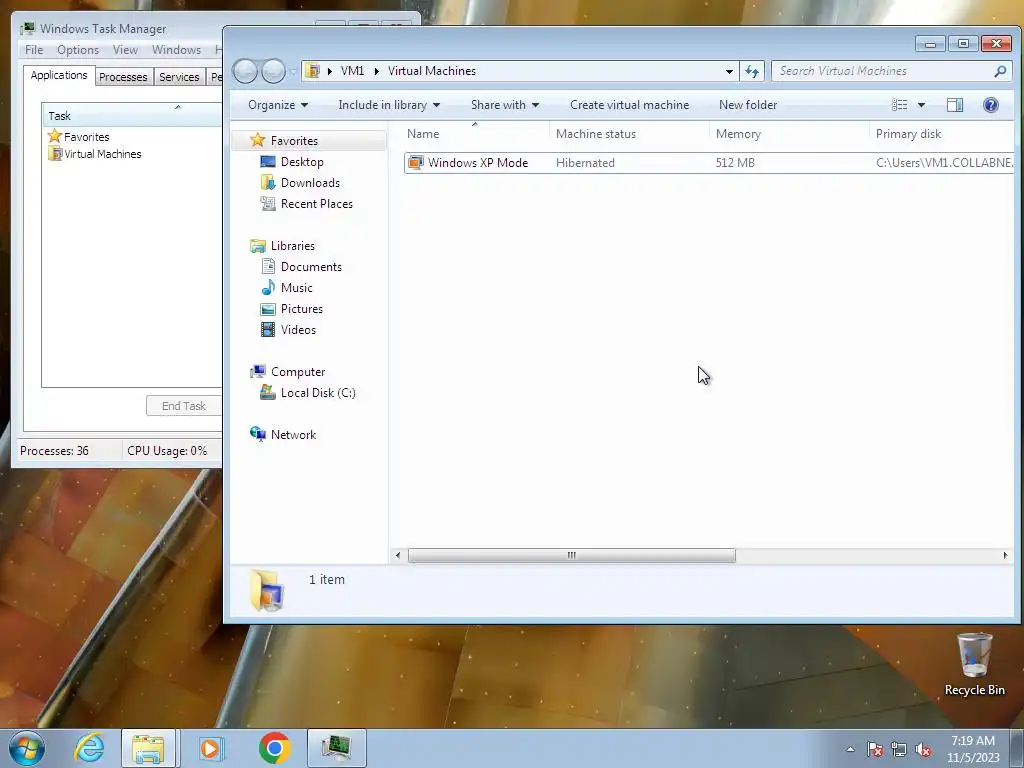Click the Documents library icon

coord(268,266)
